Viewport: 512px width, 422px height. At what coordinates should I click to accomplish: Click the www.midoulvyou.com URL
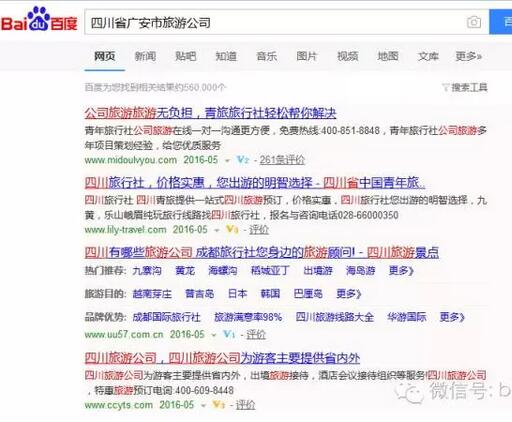click(131, 160)
